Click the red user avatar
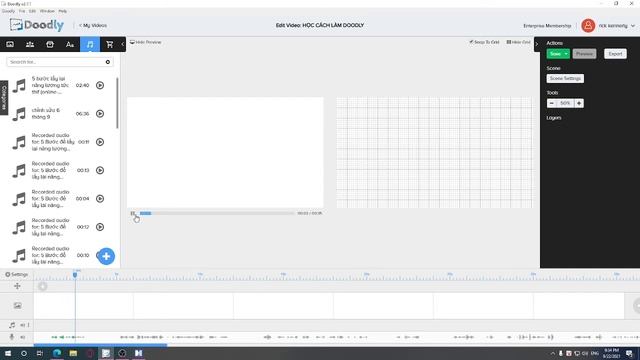The height and width of the screenshot is (360, 640). click(x=588, y=26)
